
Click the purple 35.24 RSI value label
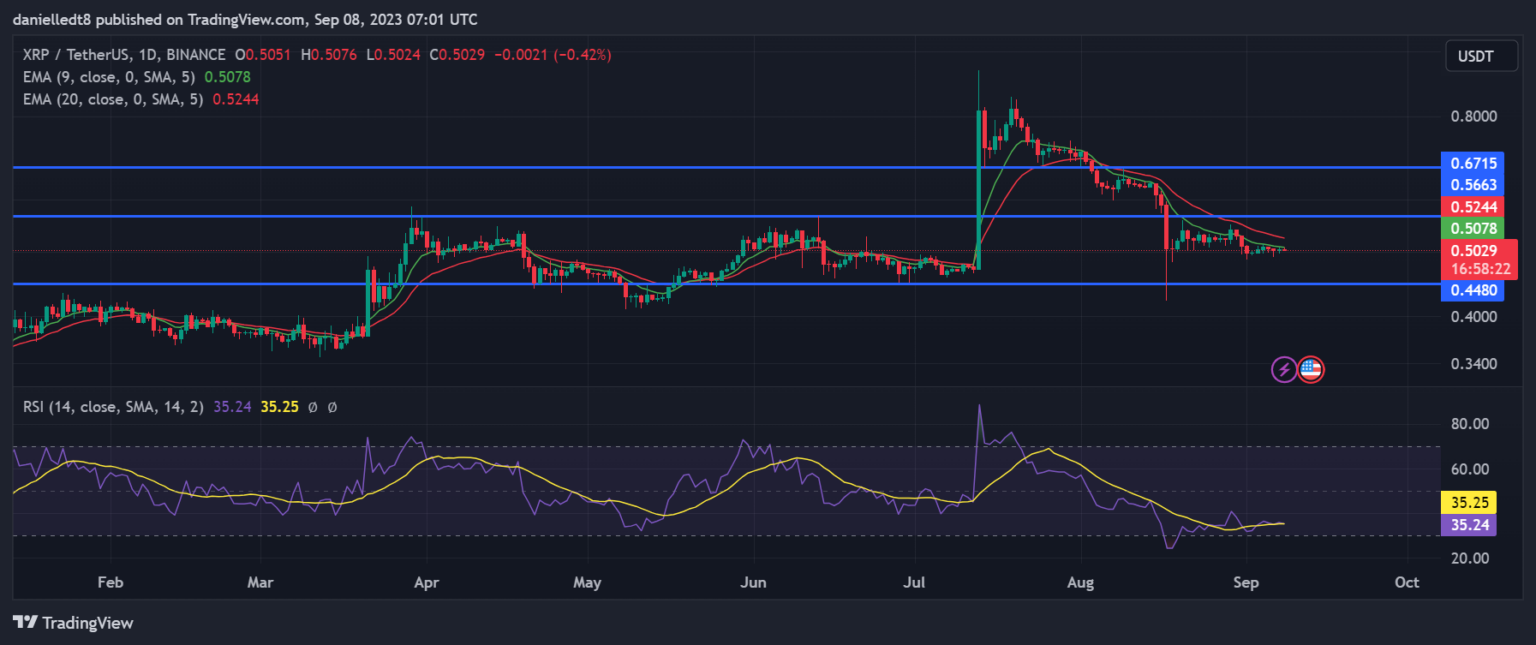point(1468,524)
